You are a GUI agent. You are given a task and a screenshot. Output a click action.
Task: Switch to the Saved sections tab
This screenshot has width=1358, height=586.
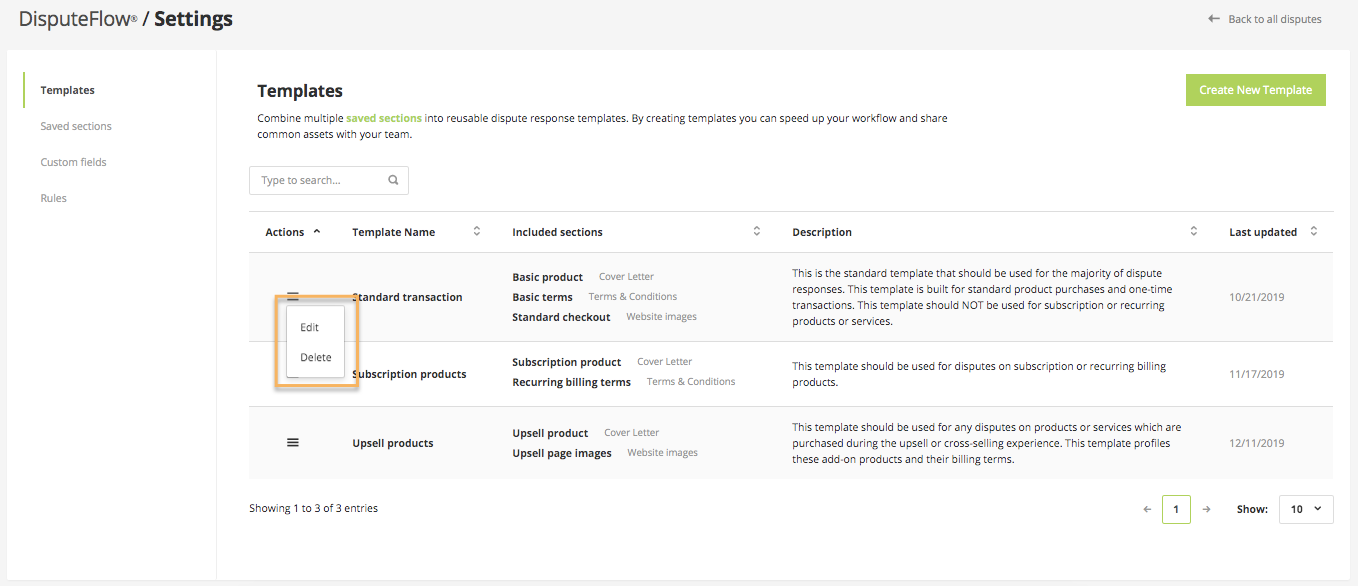click(76, 126)
